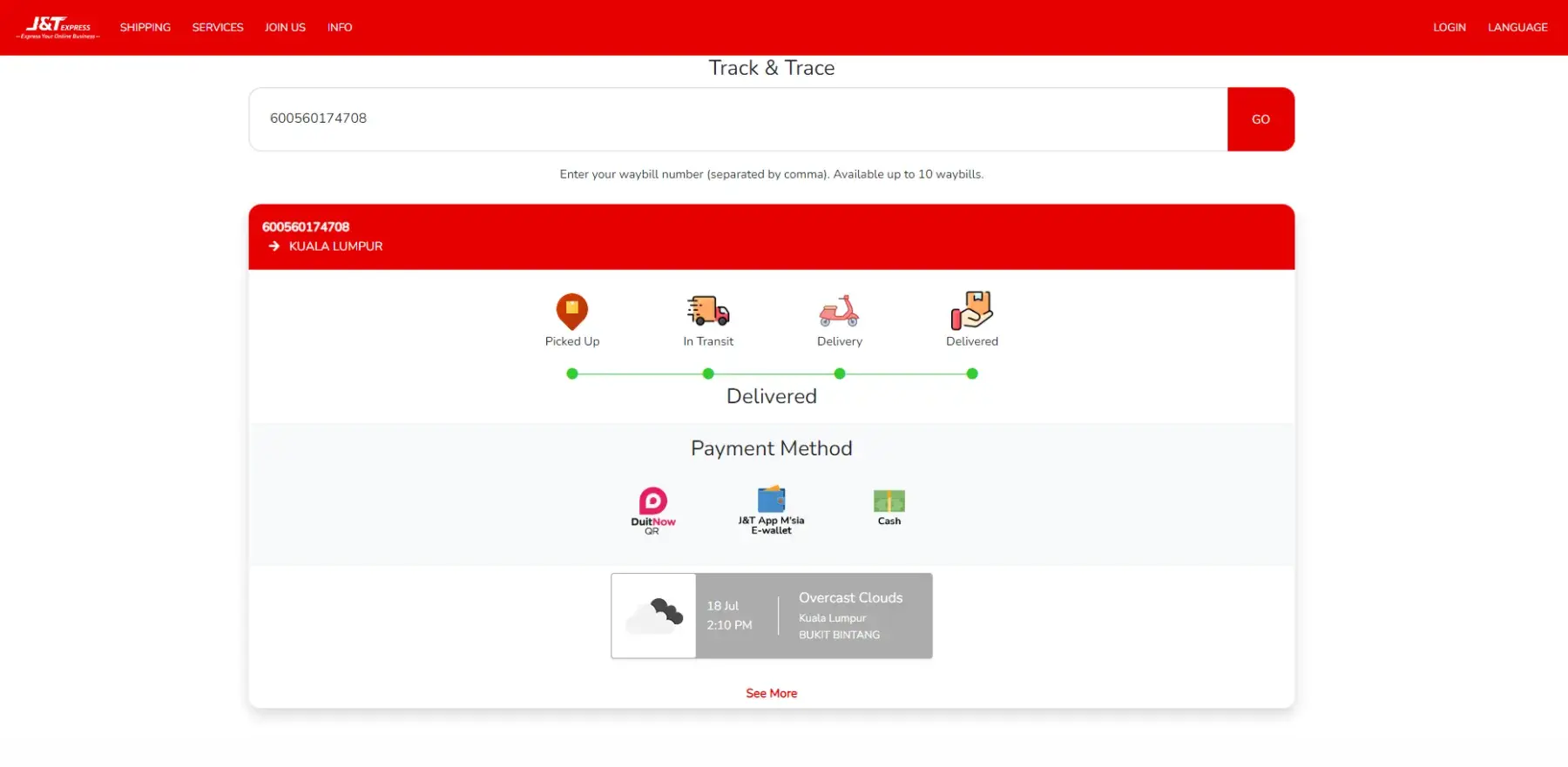Image resolution: width=1568 pixels, height=767 pixels.
Task: Click the Picked Up location pin icon
Action: pos(572,311)
